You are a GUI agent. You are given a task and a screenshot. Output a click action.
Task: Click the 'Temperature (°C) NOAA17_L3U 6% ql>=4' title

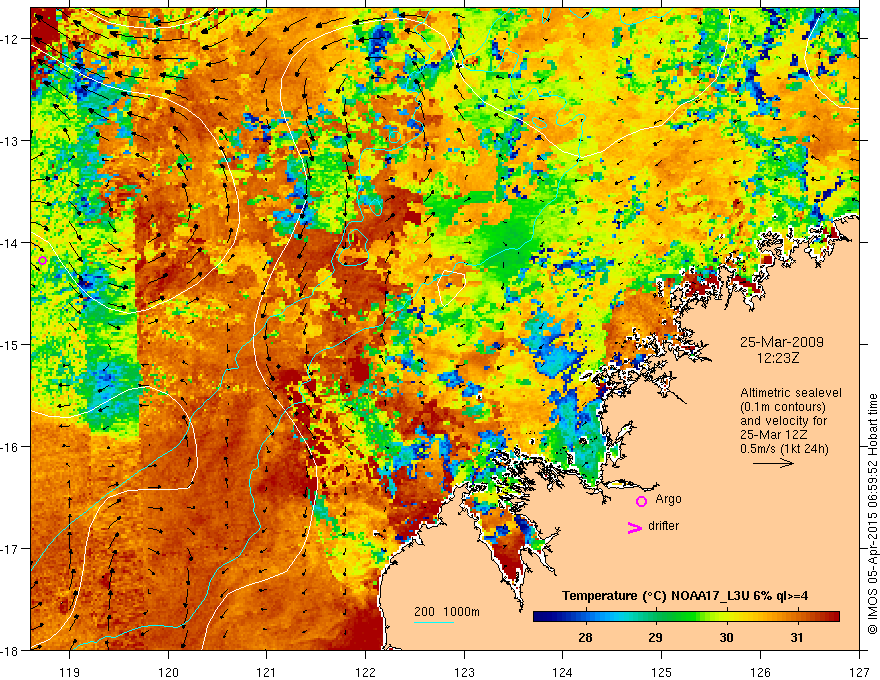(685, 596)
